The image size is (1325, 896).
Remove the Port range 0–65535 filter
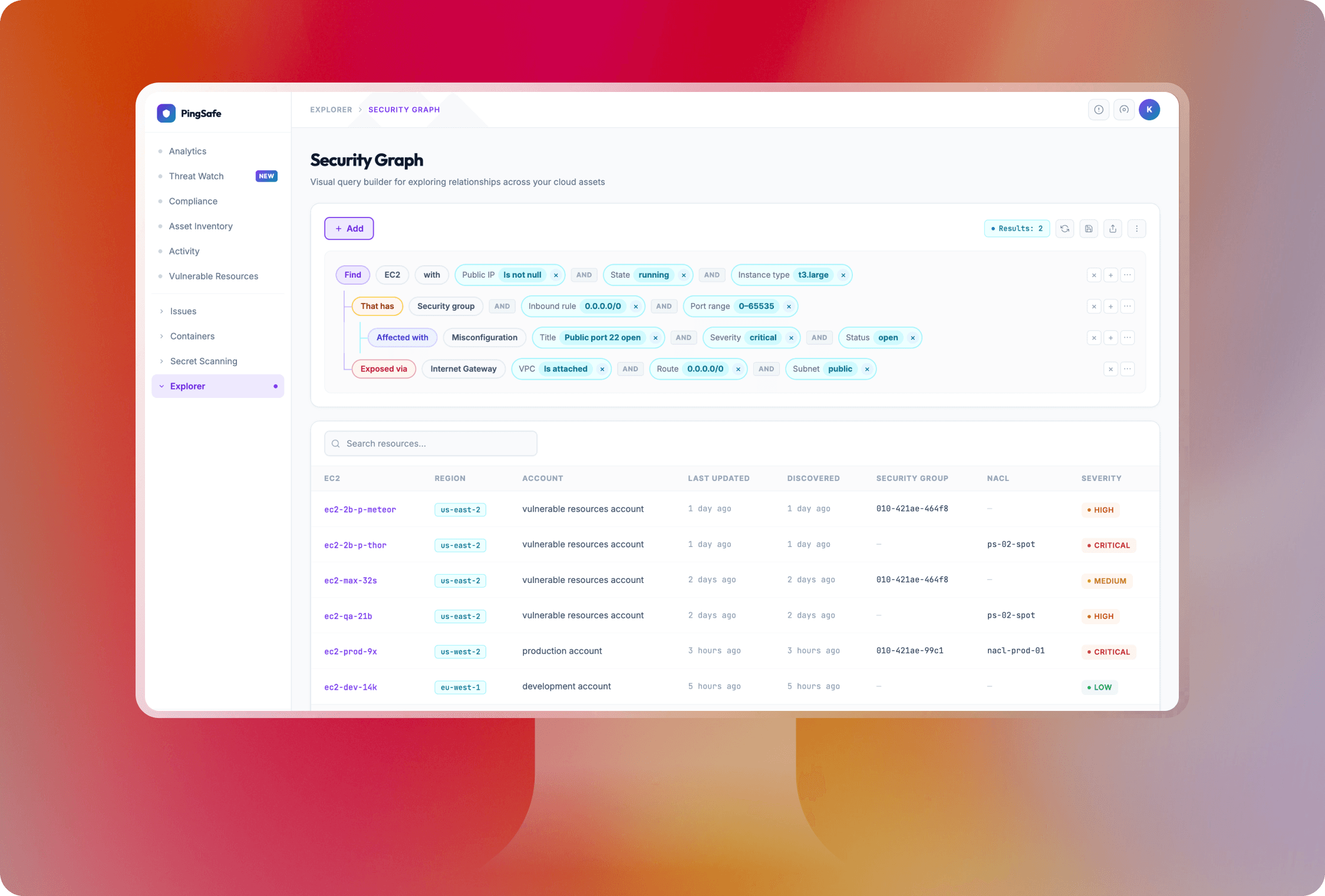click(x=789, y=307)
